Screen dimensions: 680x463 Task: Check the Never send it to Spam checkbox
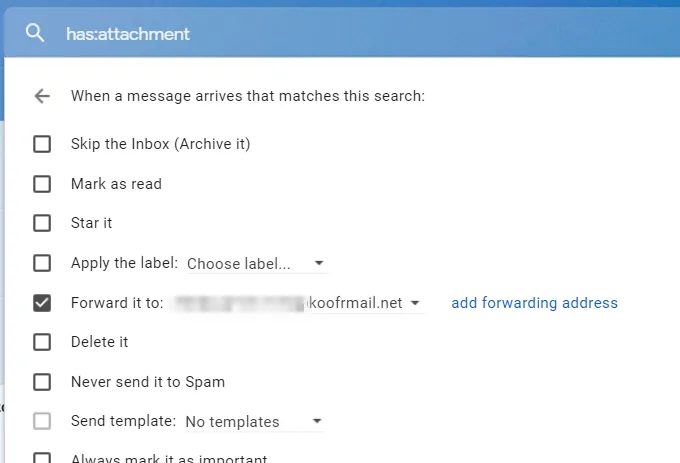42,382
